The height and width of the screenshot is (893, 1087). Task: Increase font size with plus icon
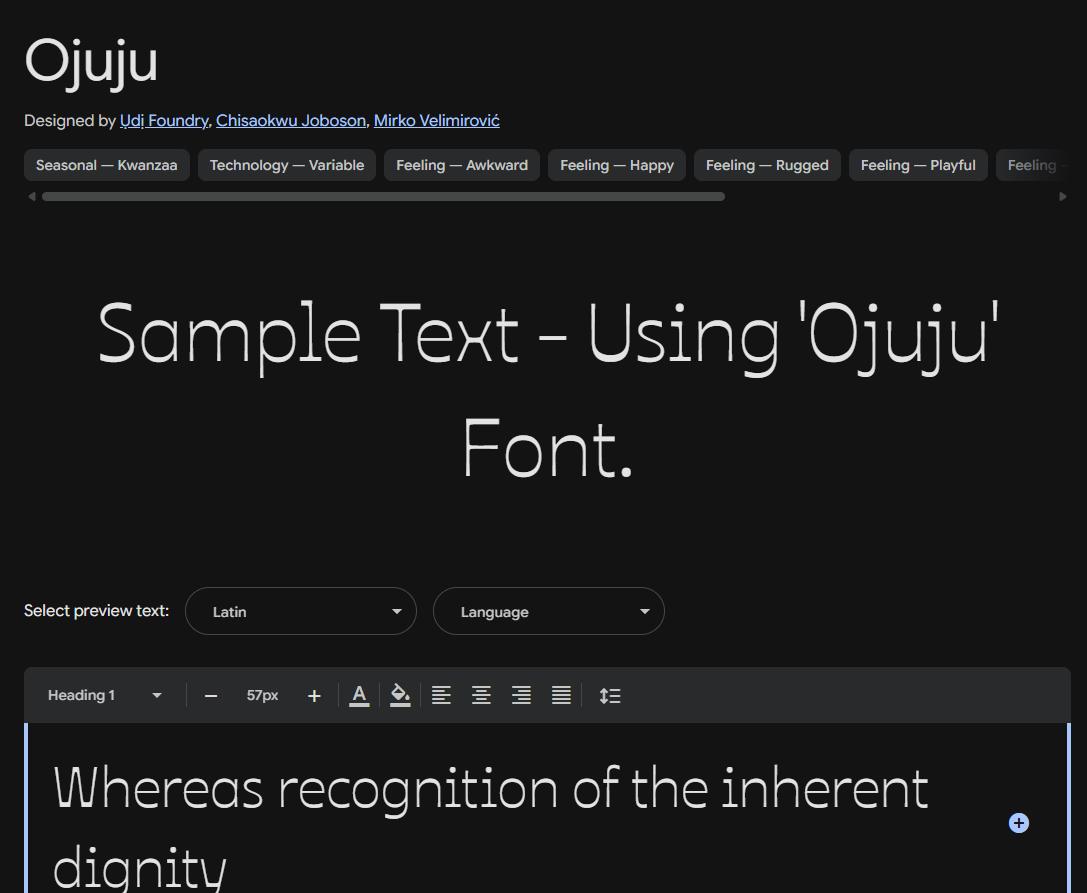click(x=314, y=695)
